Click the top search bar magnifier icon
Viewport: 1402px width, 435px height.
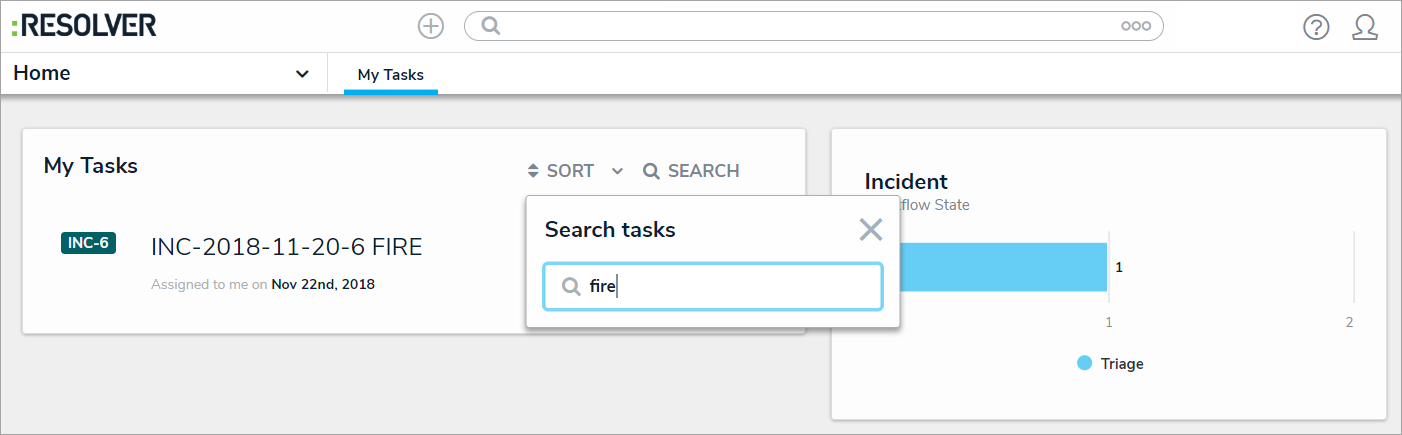point(490,26)
